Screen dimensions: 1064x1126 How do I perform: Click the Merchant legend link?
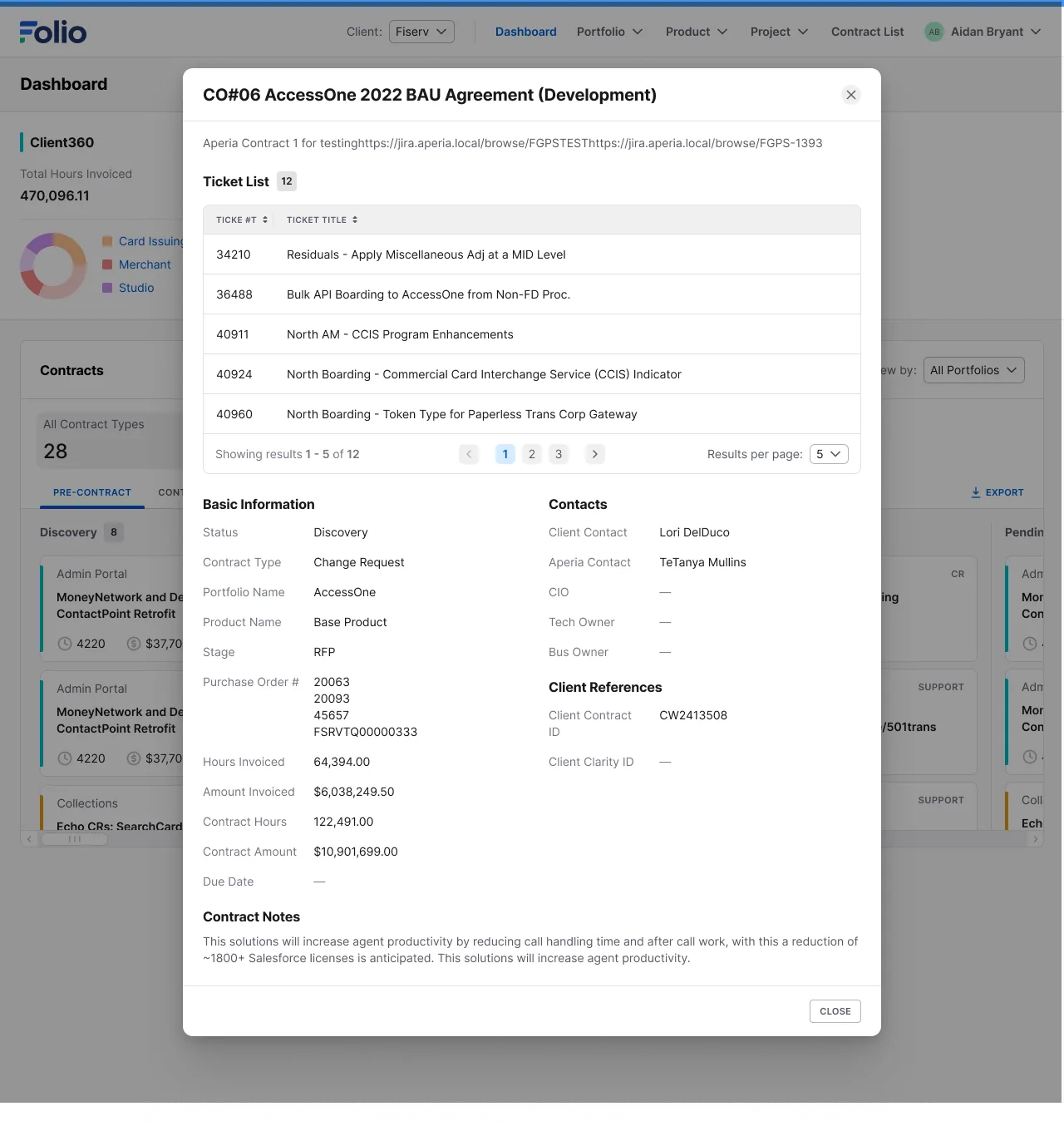coord(145,264)
